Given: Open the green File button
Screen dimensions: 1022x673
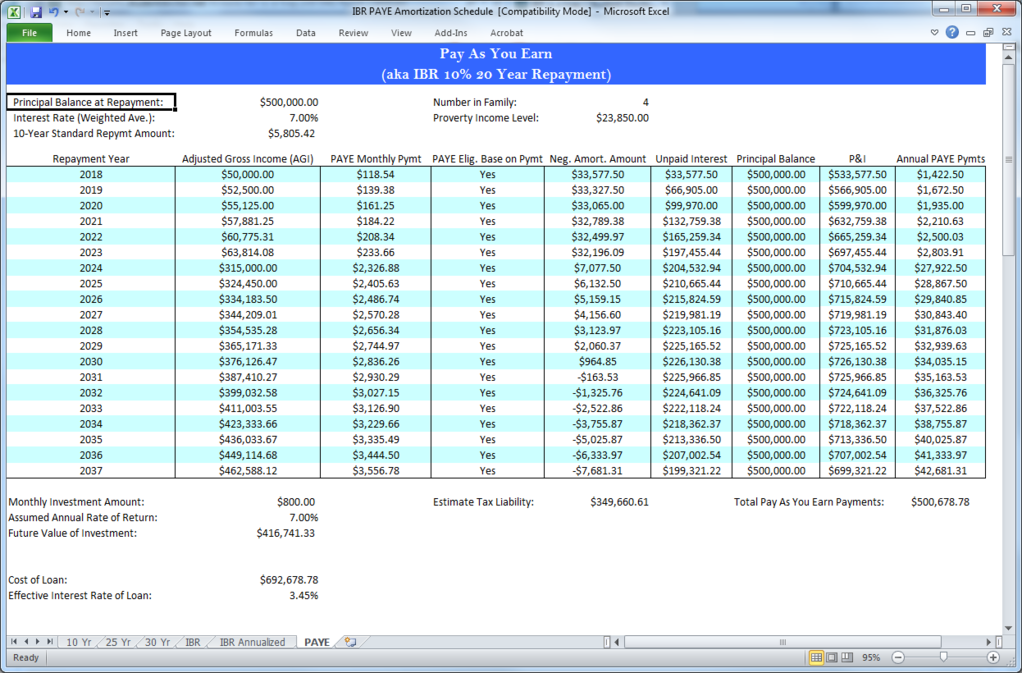Looking at the screenshot, I should tap(29, 33).
